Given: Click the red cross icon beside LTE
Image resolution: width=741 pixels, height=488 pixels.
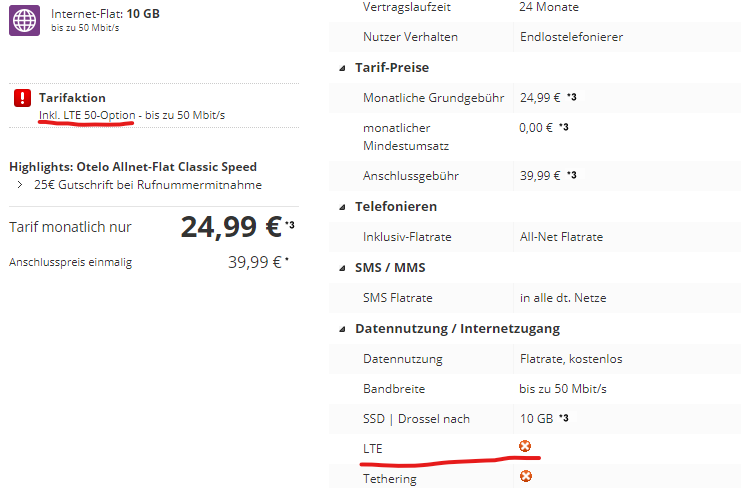Looking at the screenshot, I should [x=526, y=446].
